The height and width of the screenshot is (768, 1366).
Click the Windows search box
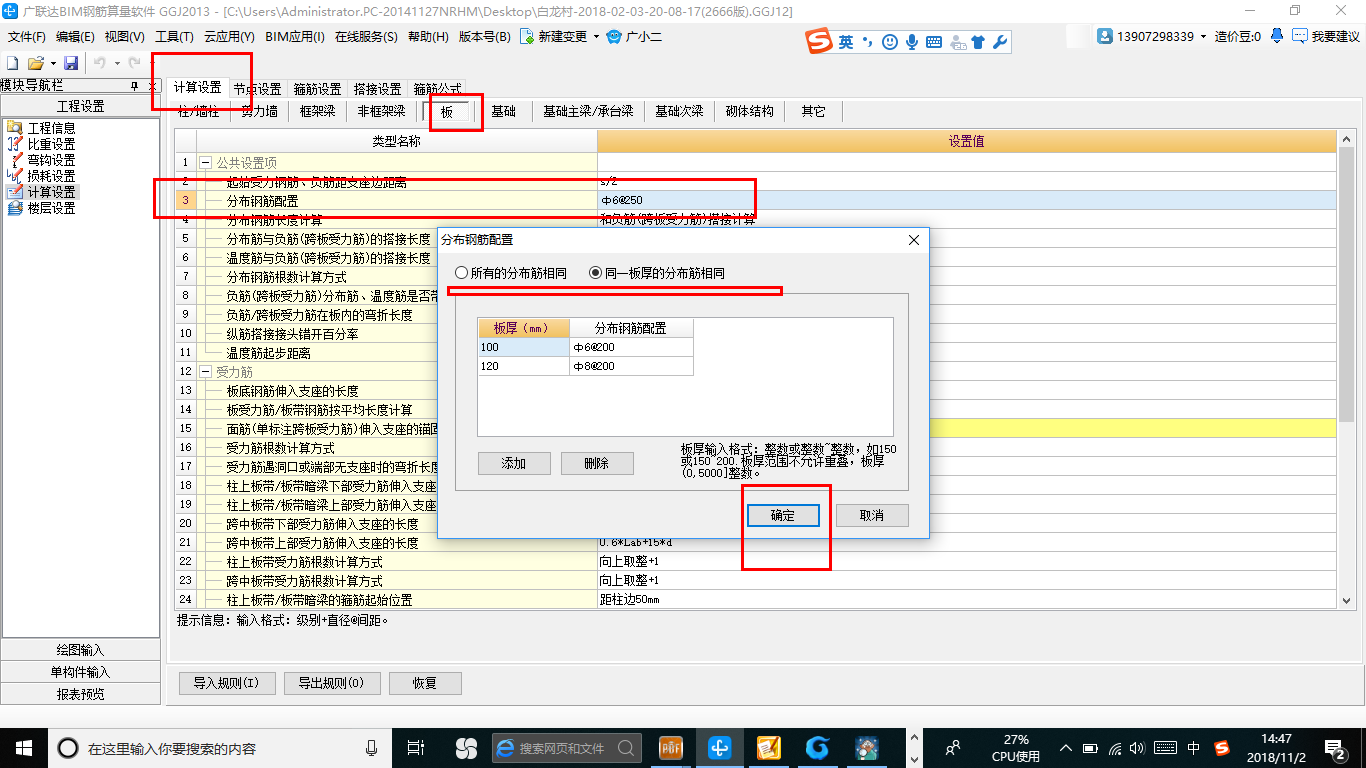[215, 747]
